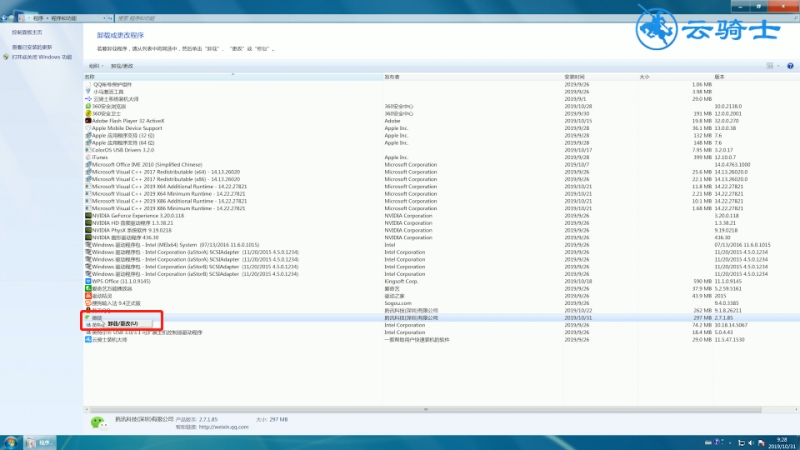This screenshot has width=800, height=450.
Task: Open the 组织 dropdown menu
Action: [95, 66]
